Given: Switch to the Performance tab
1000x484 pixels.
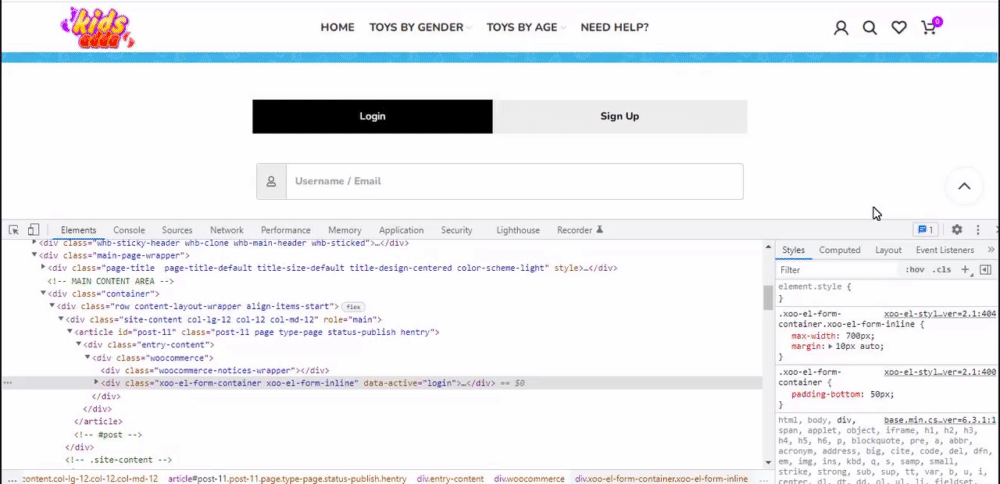Looking at the screenshot, I should (x=286, y=230).
